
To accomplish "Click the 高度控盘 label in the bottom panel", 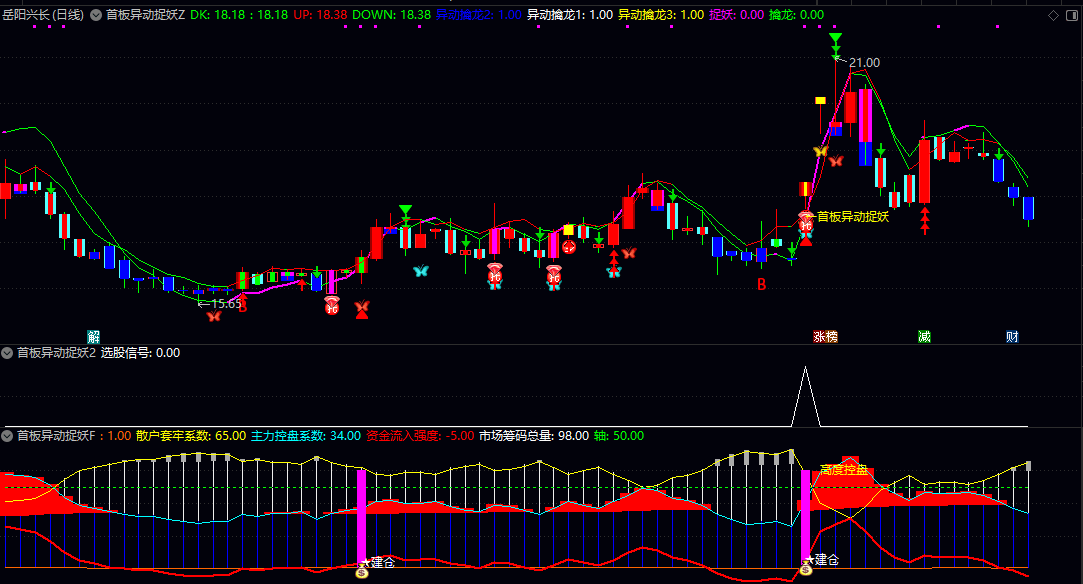I will [x=843, y=470].
